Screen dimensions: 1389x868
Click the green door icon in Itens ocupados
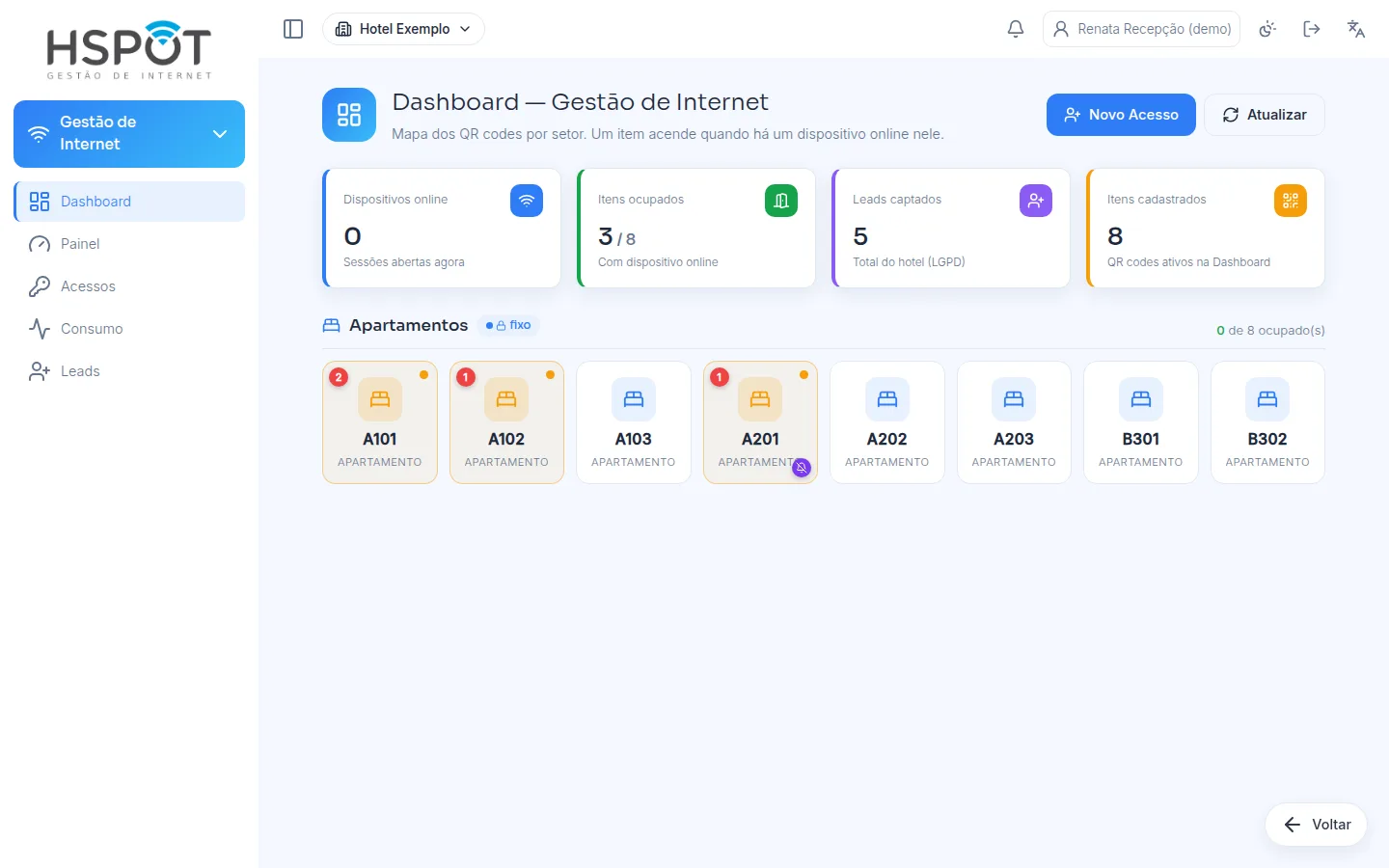pyautogui.click(x=781, y=201)
